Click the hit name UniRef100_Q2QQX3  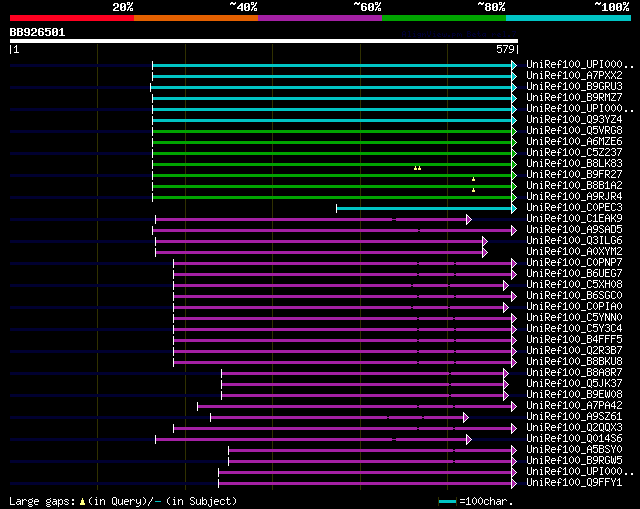tap(574, 427)
